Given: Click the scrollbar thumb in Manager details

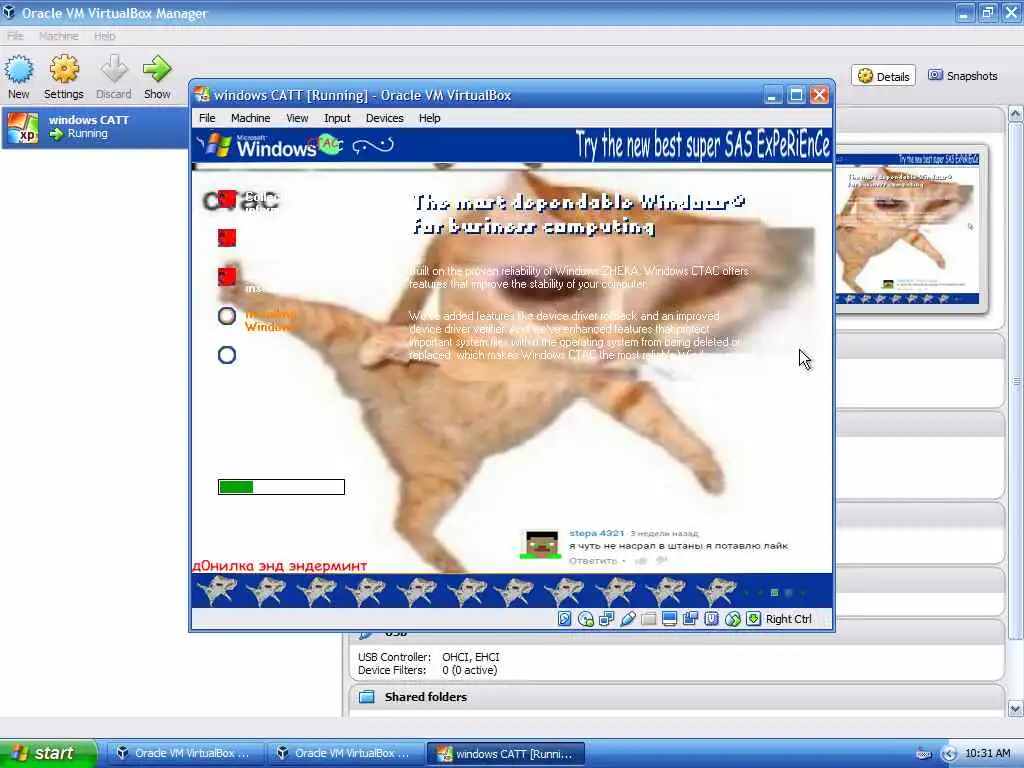Looking at the screenshot, I should click(x=1016, y=381).
